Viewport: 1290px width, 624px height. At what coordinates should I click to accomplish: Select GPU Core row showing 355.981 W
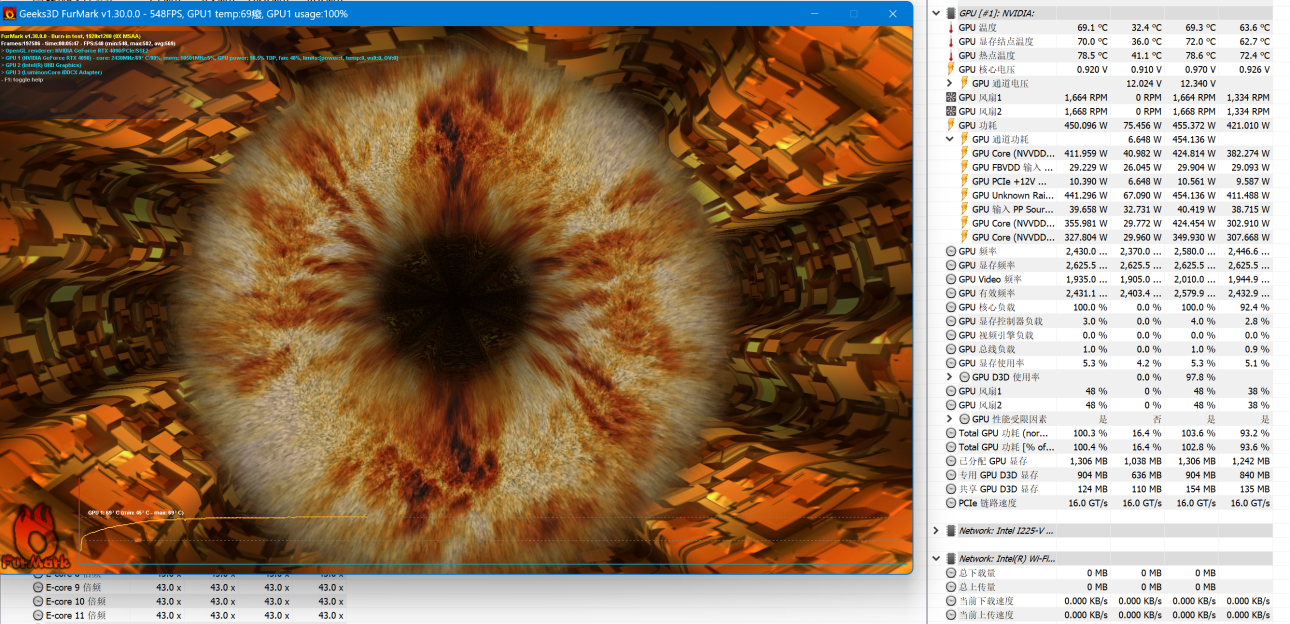click(x=1108, y=224)
